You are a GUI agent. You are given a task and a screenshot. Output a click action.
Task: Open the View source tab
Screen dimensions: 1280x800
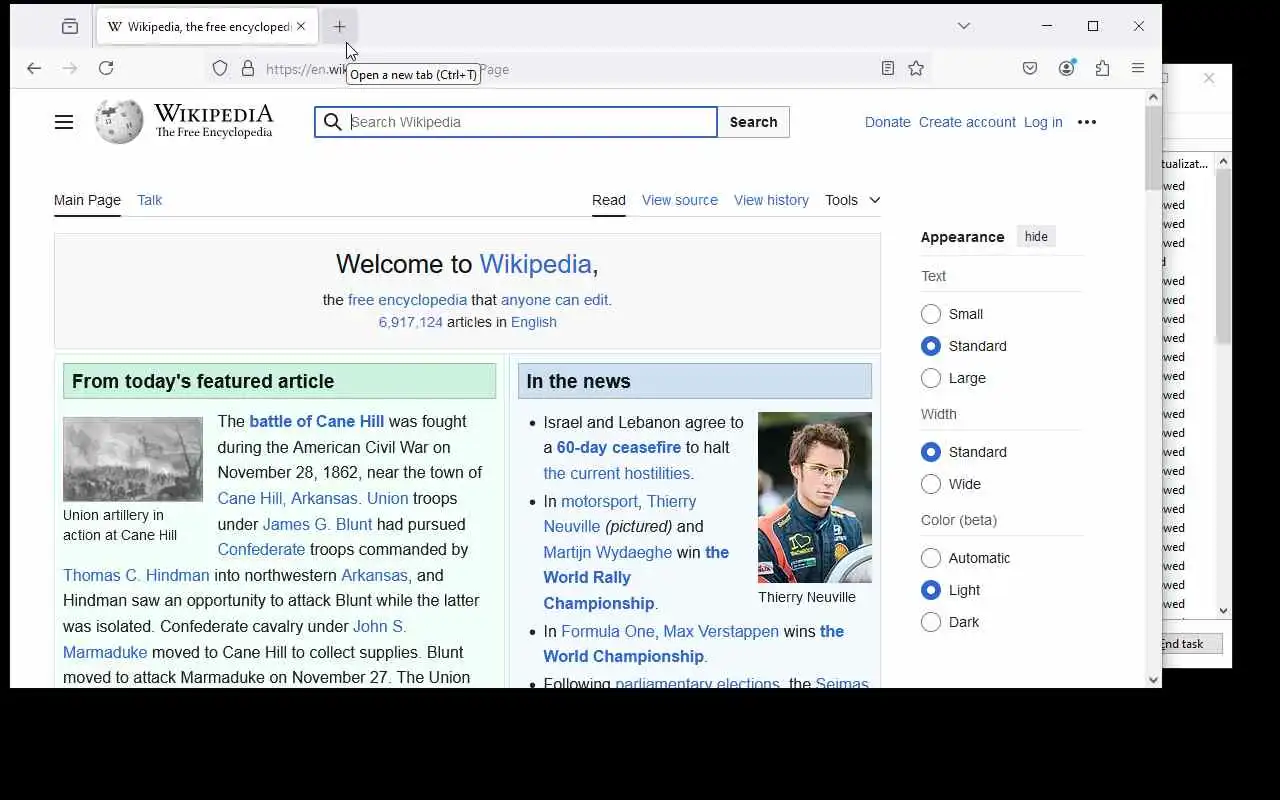coord(680,200)
